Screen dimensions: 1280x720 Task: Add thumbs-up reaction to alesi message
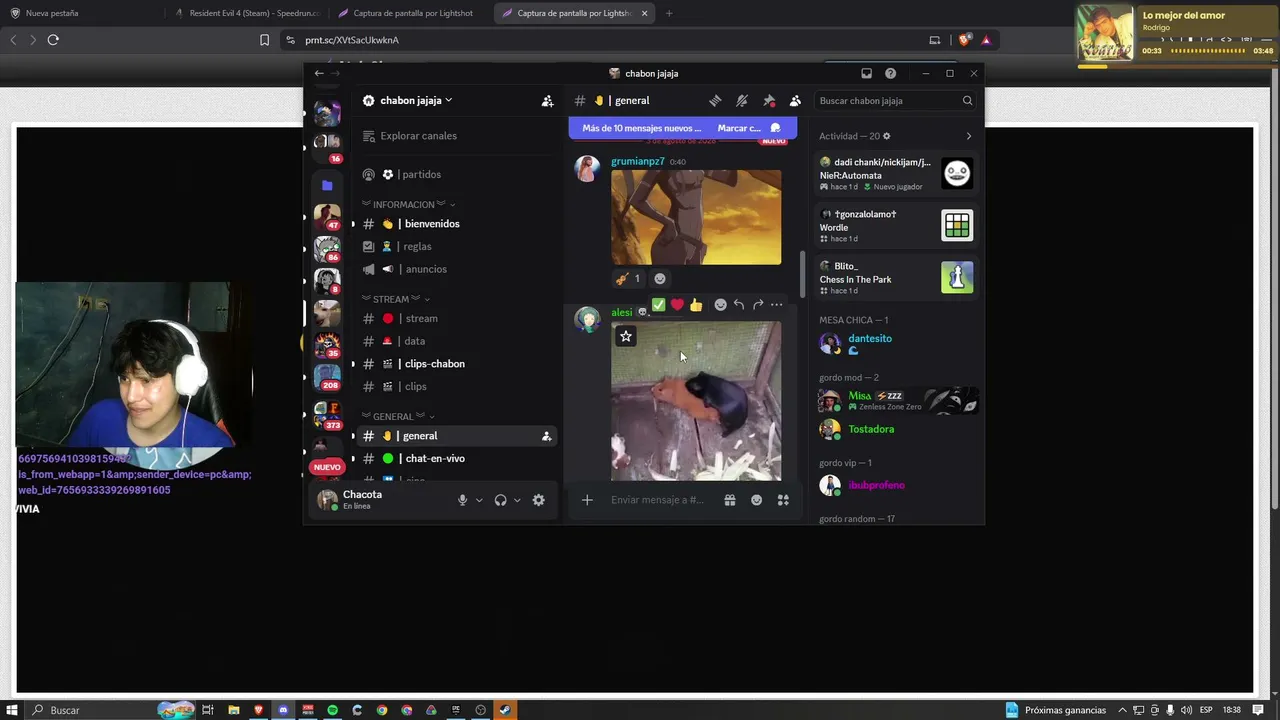point(696,305)
